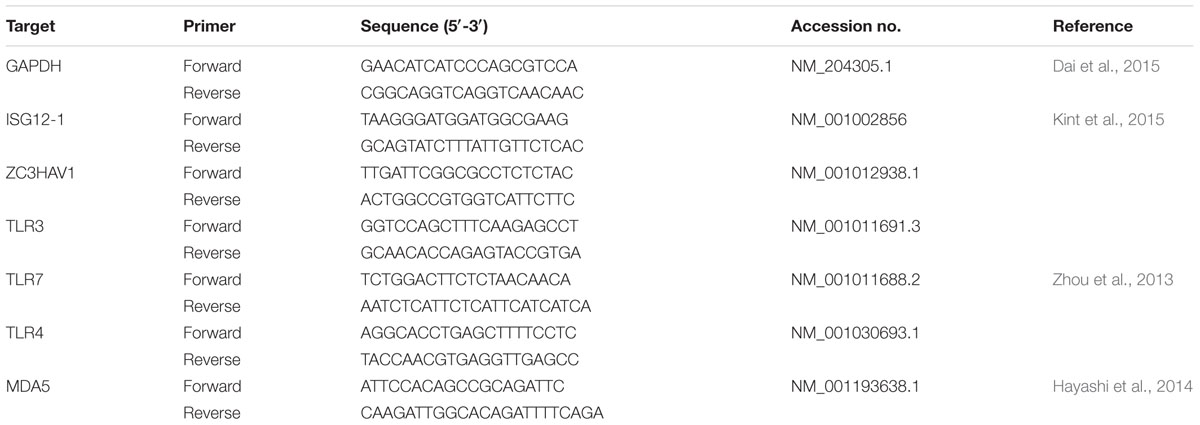Click the Reference column header
The height and width of the screenshot is (425, 1200).
(1092, 27)
